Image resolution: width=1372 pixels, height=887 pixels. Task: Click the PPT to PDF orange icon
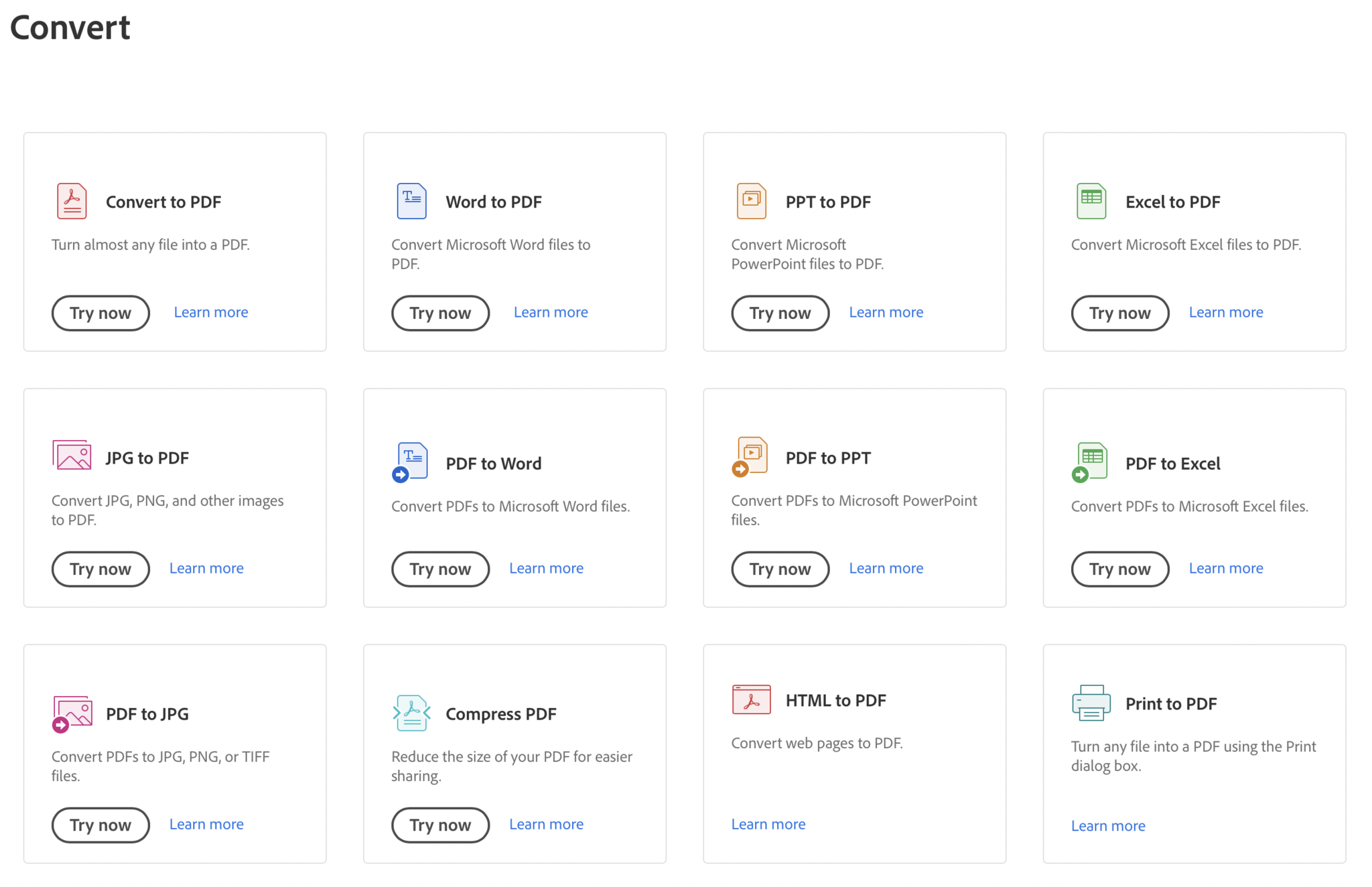click(751, 201)
